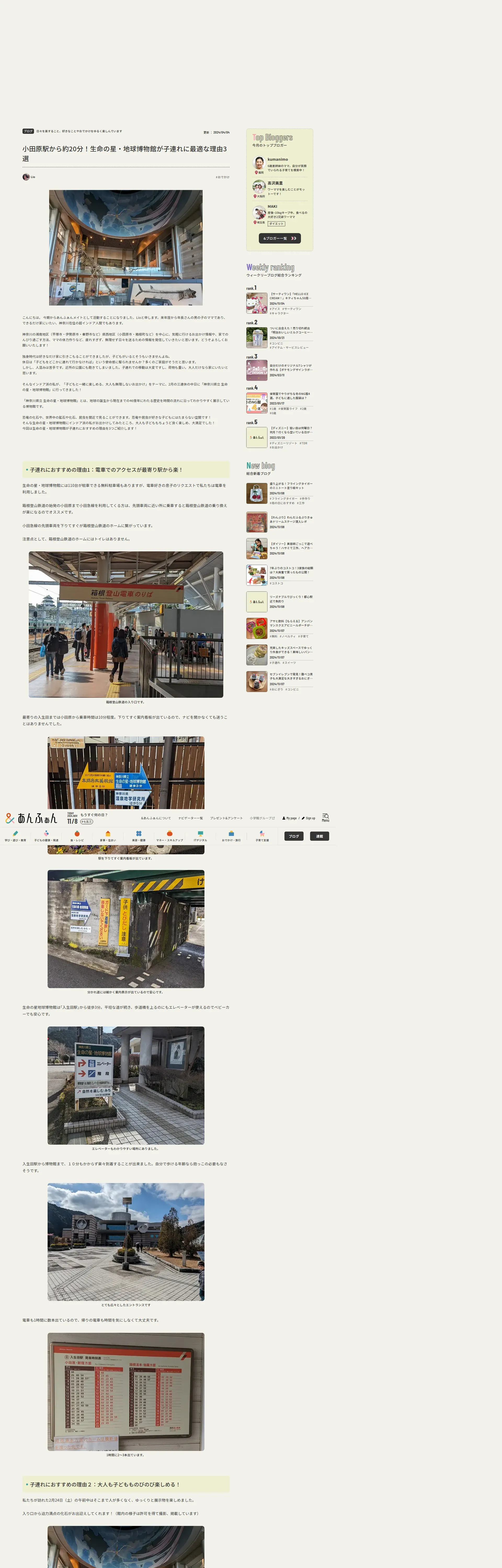502x1568 pixels.
Task: Click the #おでかけ article tag
Action: [222, 177]
